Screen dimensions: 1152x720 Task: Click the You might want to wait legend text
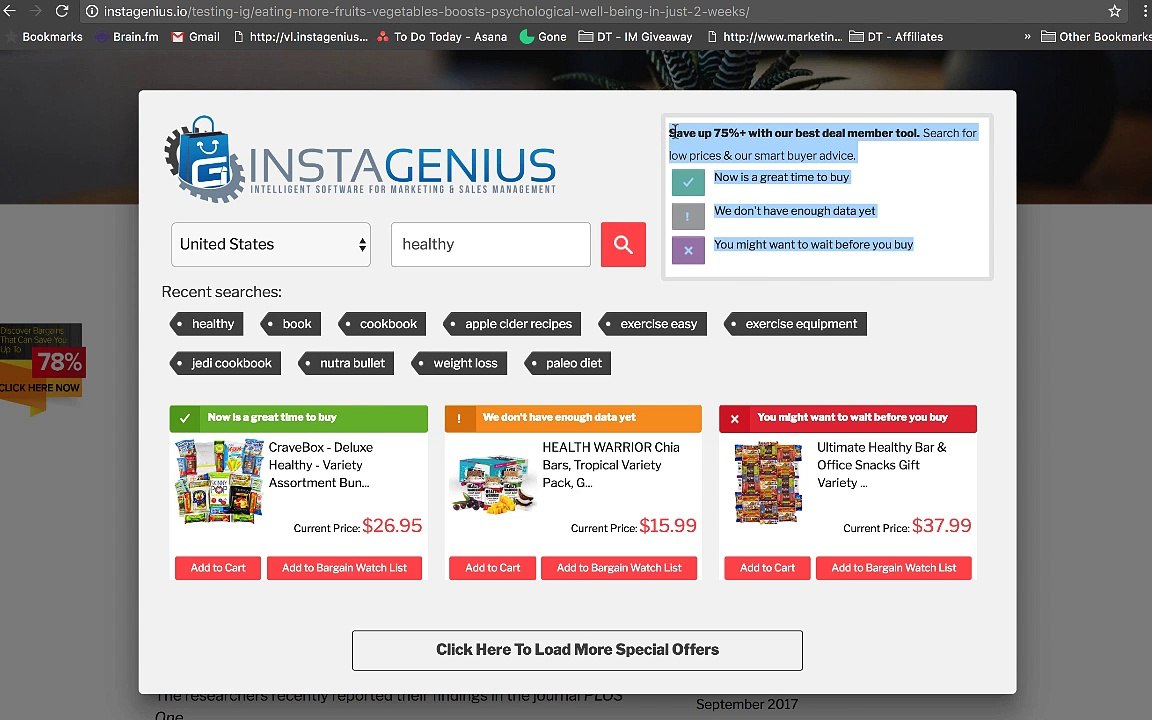(813, 245)
